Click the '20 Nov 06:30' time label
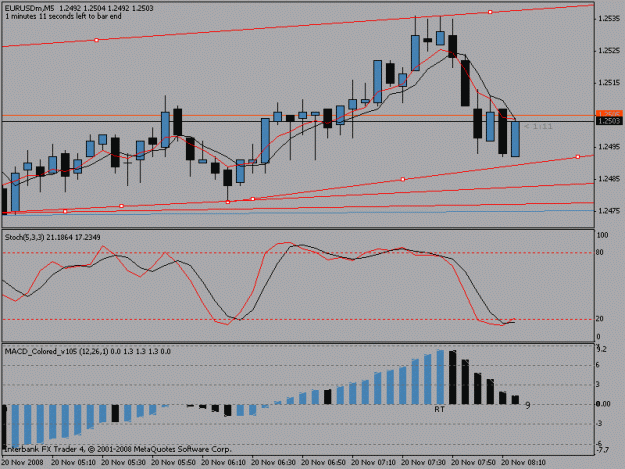Viewport: 625px width, 469px height. 273,462
